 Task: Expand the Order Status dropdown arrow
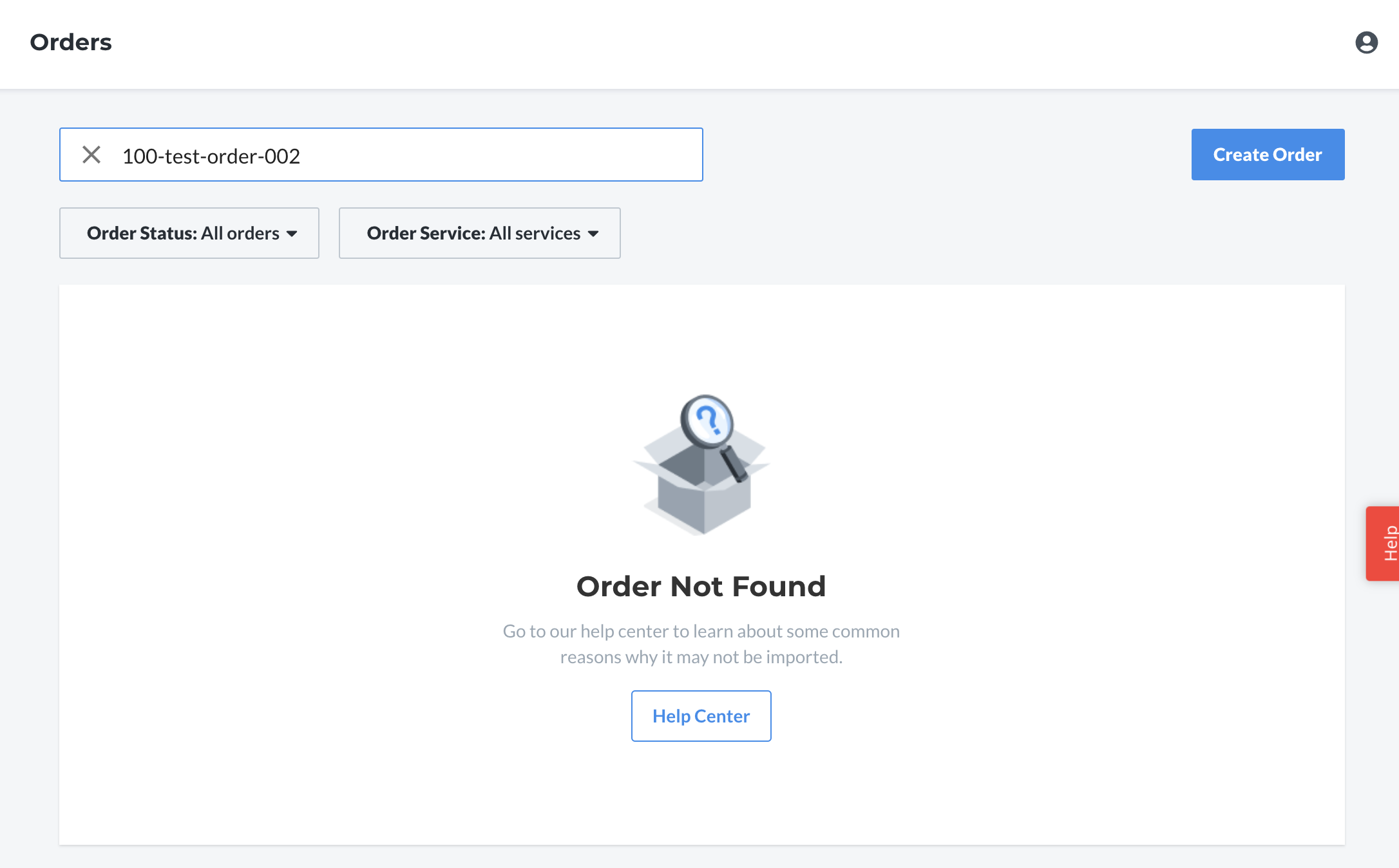292,234
